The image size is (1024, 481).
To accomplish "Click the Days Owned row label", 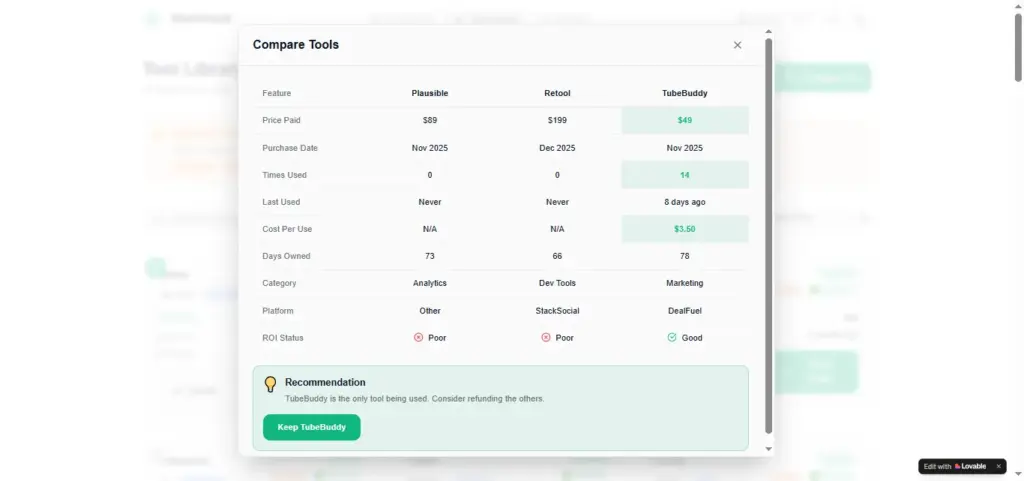I will (x=286, y=256).
